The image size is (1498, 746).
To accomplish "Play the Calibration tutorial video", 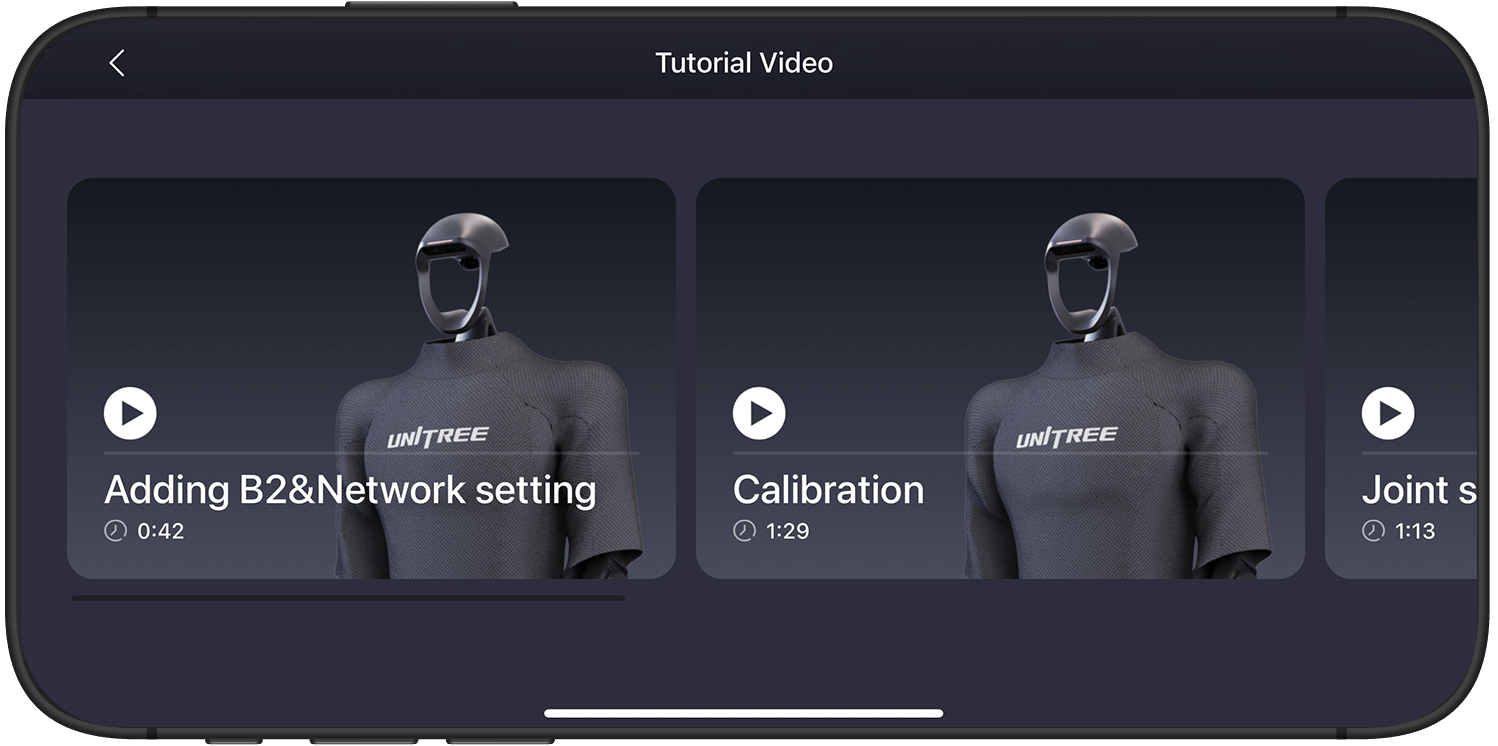I will pos(759,413).
